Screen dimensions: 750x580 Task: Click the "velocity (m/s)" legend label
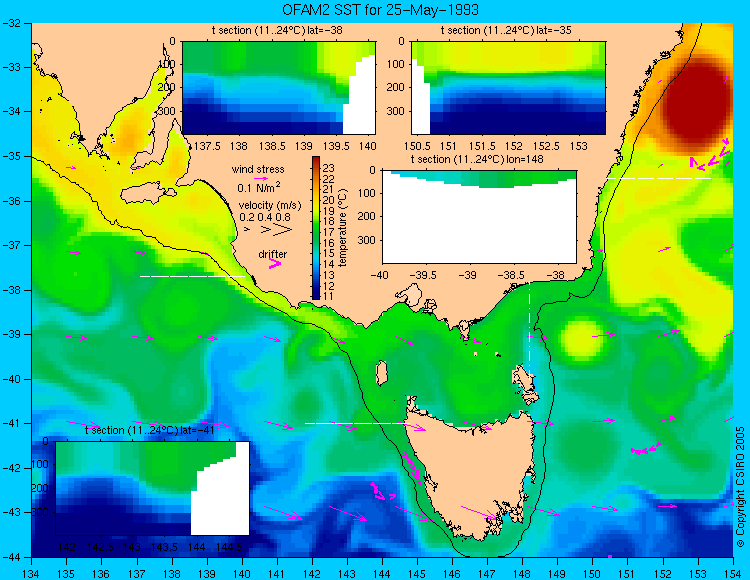click(270, 206)
